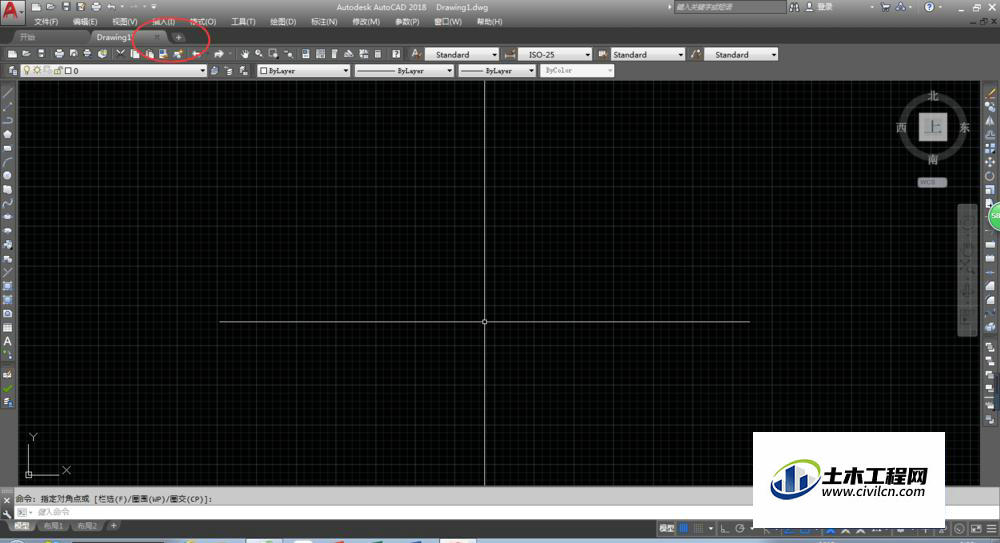
Task: Expand the layer 0 dropdown list
Action: tap(202, 71)
